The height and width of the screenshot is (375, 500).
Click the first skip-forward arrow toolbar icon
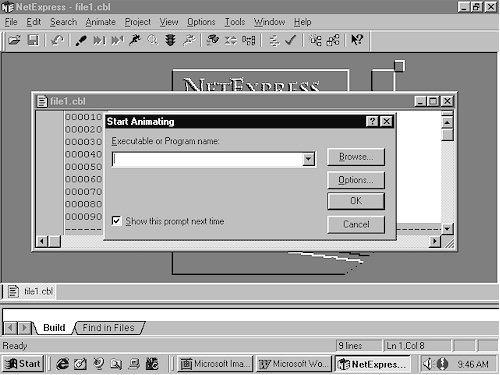[x=99, y=40]
